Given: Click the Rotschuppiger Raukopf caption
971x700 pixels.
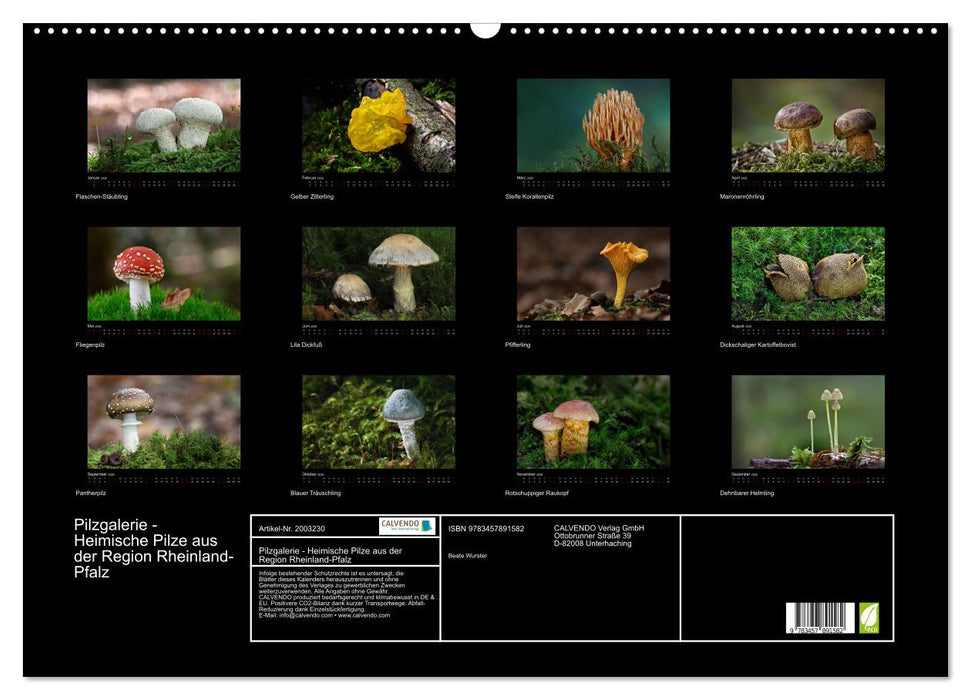Looking at the screenshot, I should [537, 493].
